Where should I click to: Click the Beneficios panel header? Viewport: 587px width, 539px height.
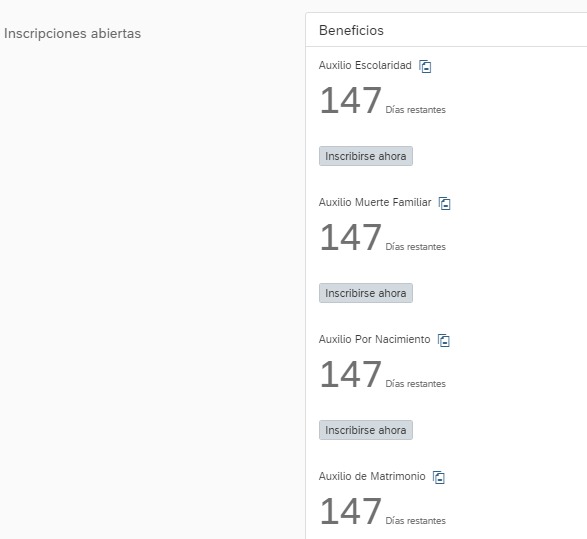[351, 30]
